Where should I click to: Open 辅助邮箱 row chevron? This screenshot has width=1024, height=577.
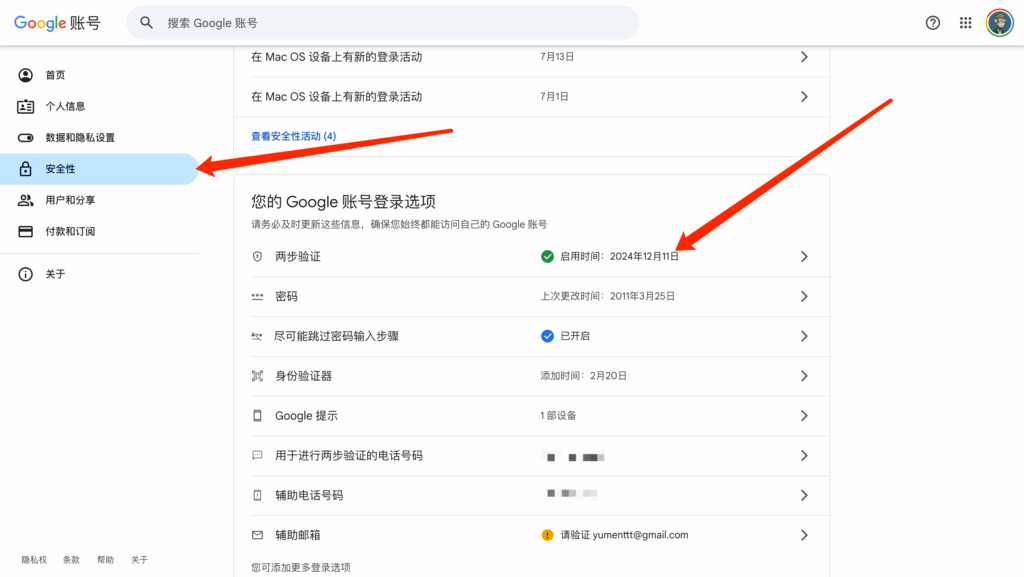click(804, 535)
